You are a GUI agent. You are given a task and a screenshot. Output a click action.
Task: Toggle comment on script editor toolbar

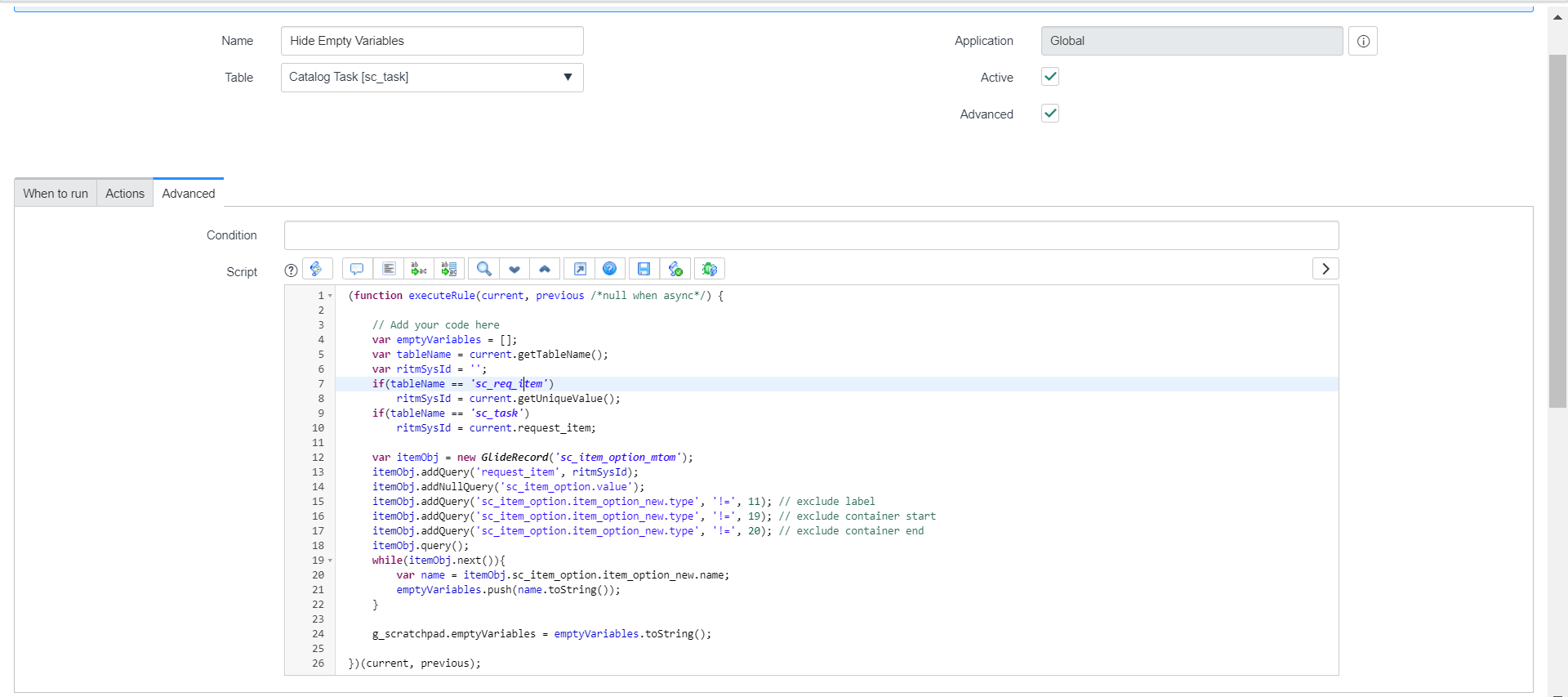[x=357, y=269]
